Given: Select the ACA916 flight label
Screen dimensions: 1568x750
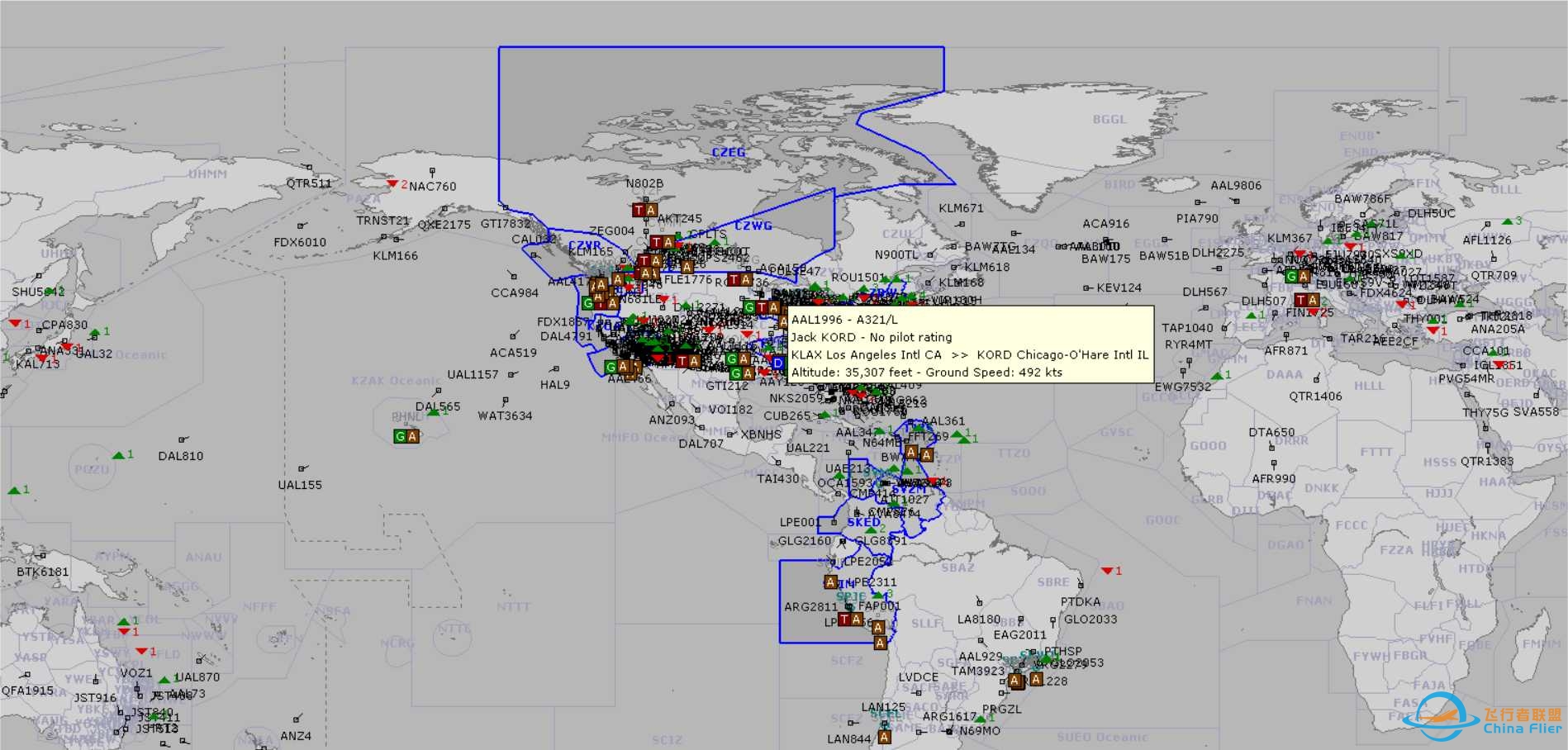Looking at the screenshot, I should point(1106,223).
